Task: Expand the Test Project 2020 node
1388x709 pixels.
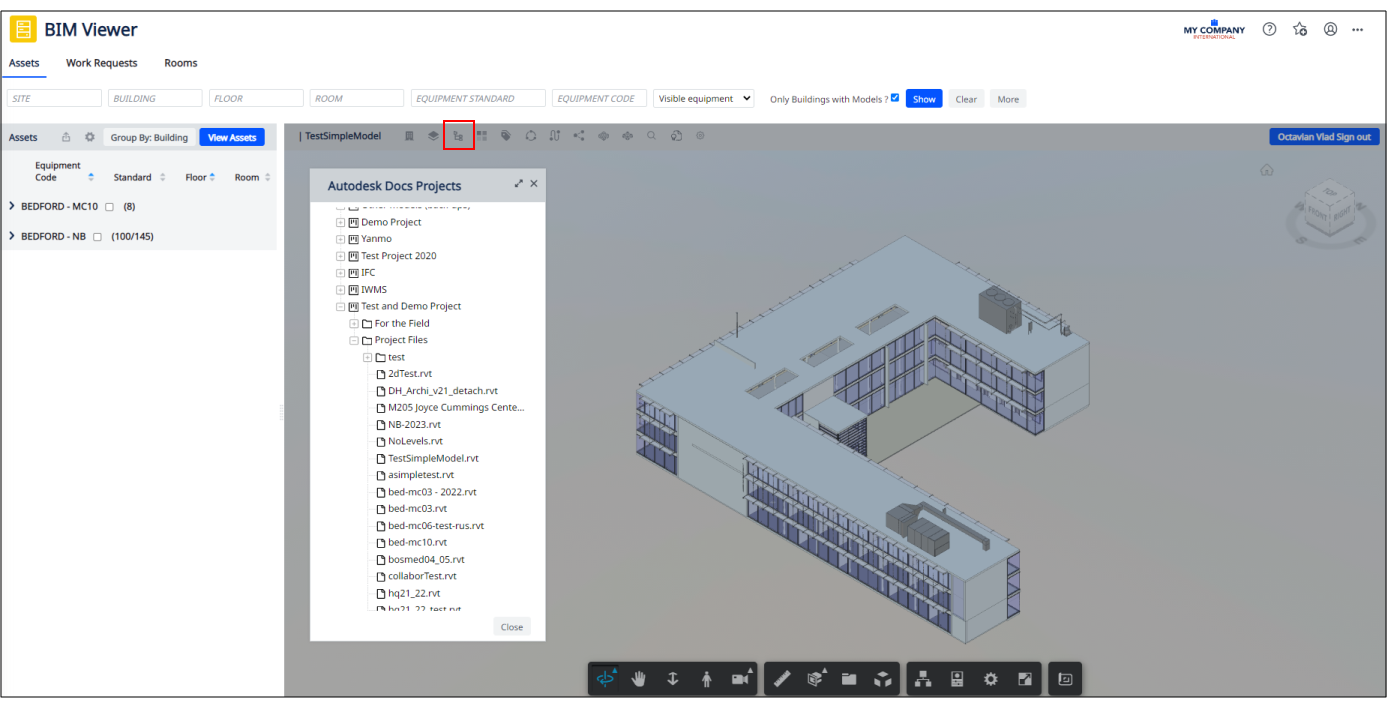Action: 340,256
